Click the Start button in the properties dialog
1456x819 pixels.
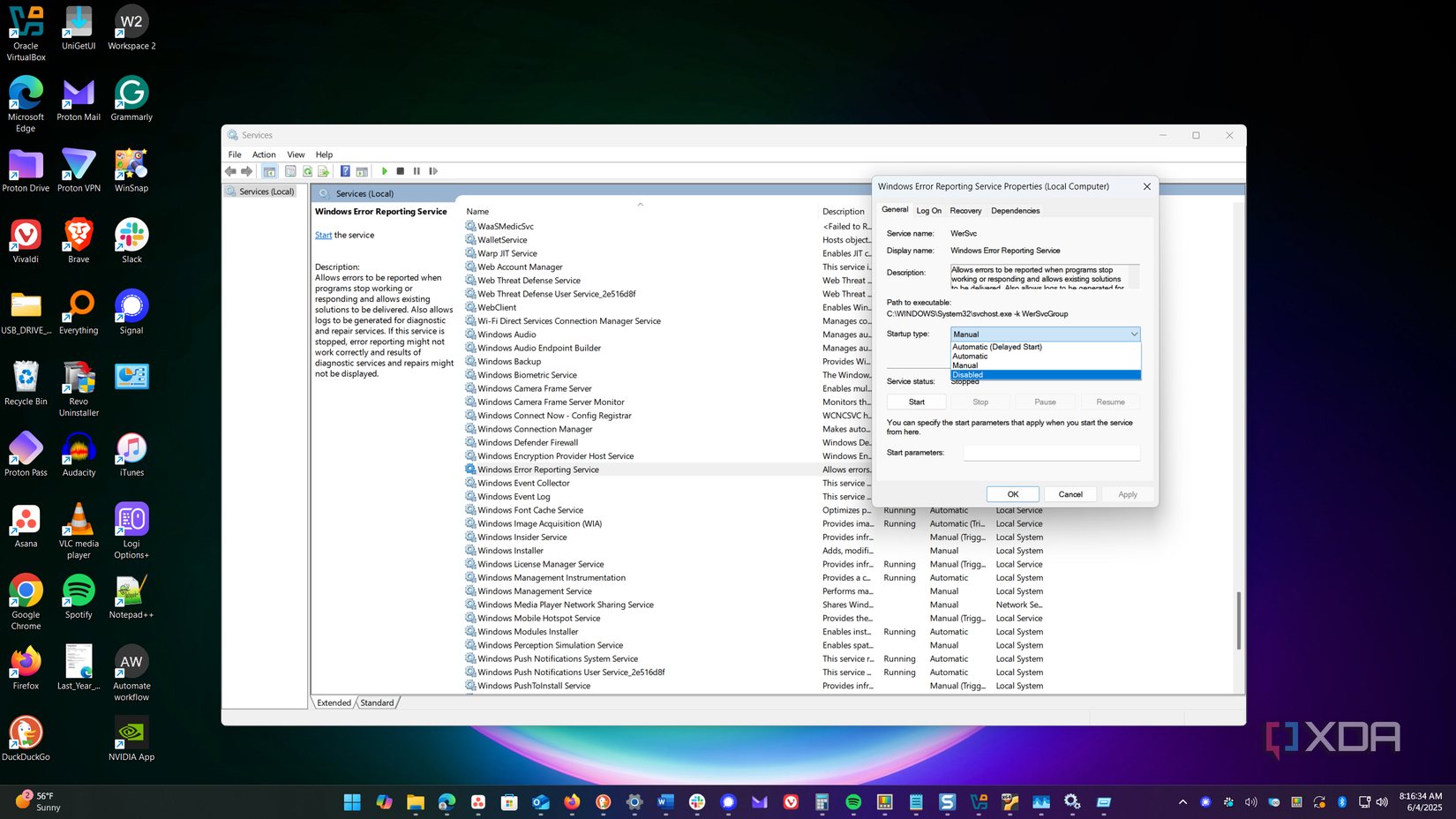click(916, 402)
